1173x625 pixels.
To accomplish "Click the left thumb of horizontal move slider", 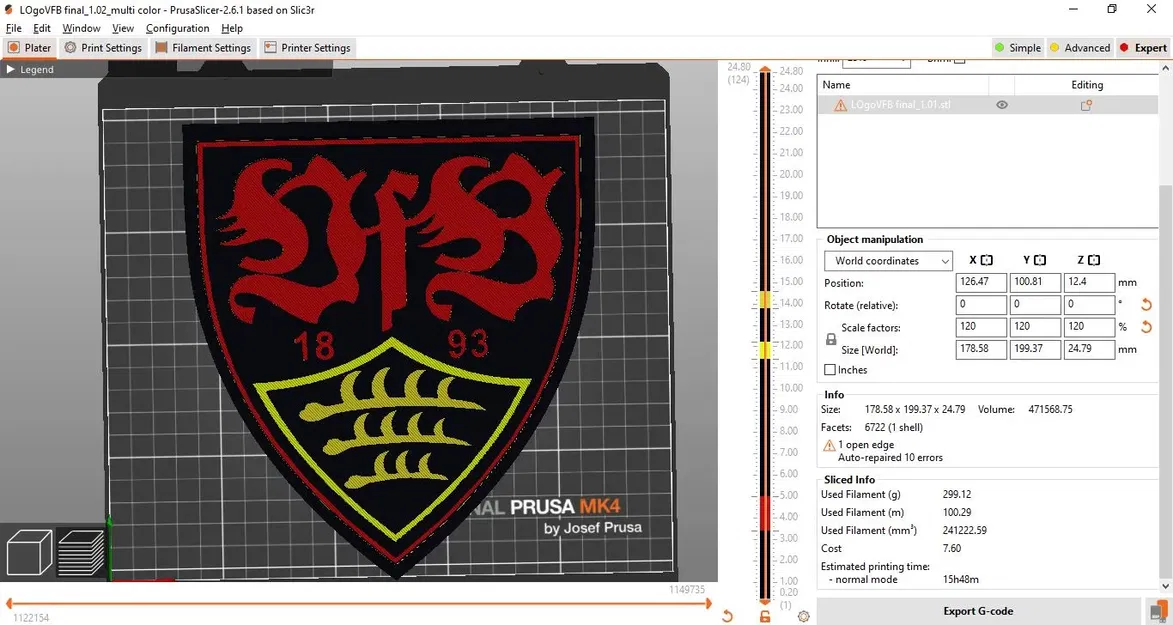I will (x=9, y=603).
